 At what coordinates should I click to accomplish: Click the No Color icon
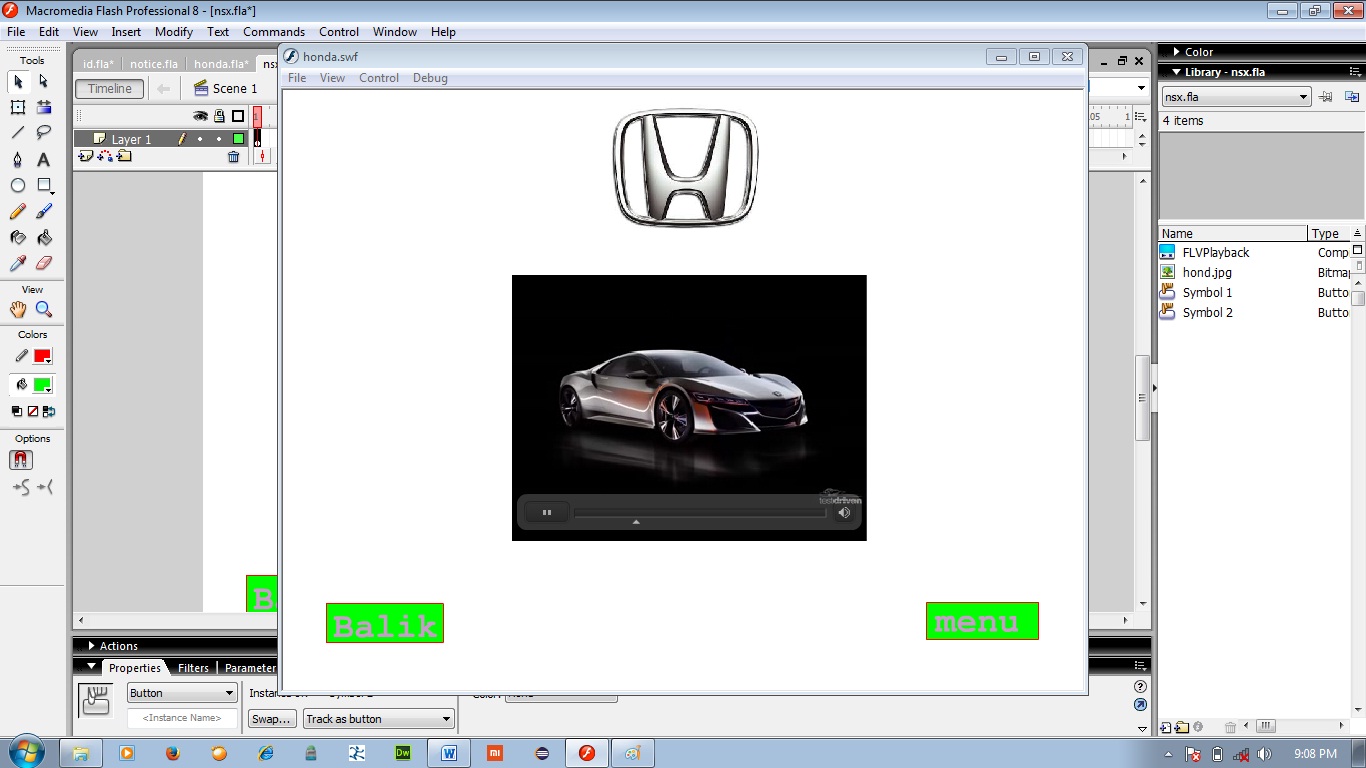(33, 411)
